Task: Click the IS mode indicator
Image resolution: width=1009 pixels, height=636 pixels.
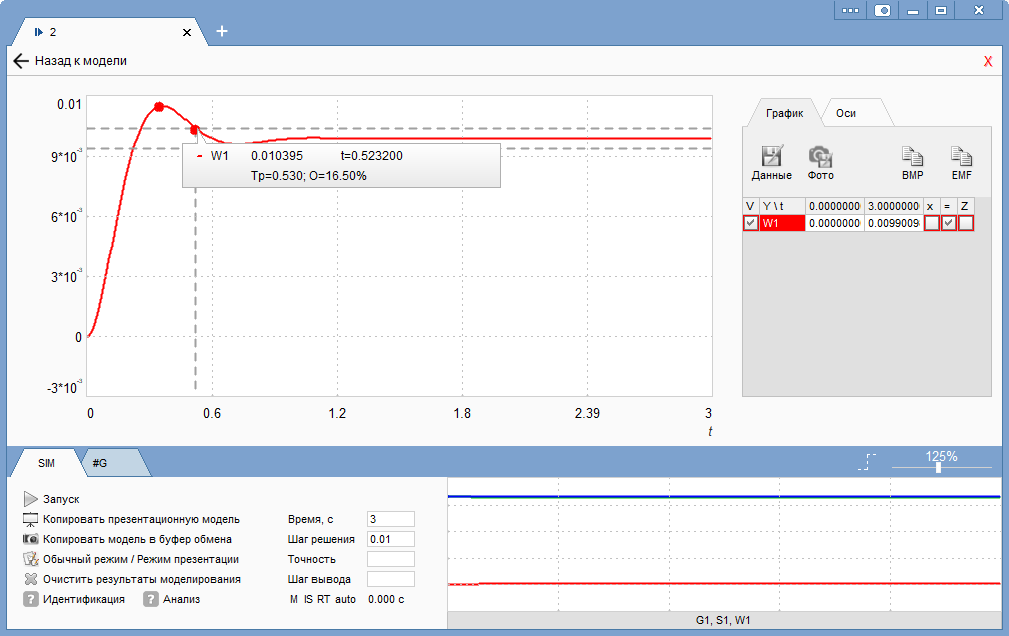Action: tap(308, 599)
